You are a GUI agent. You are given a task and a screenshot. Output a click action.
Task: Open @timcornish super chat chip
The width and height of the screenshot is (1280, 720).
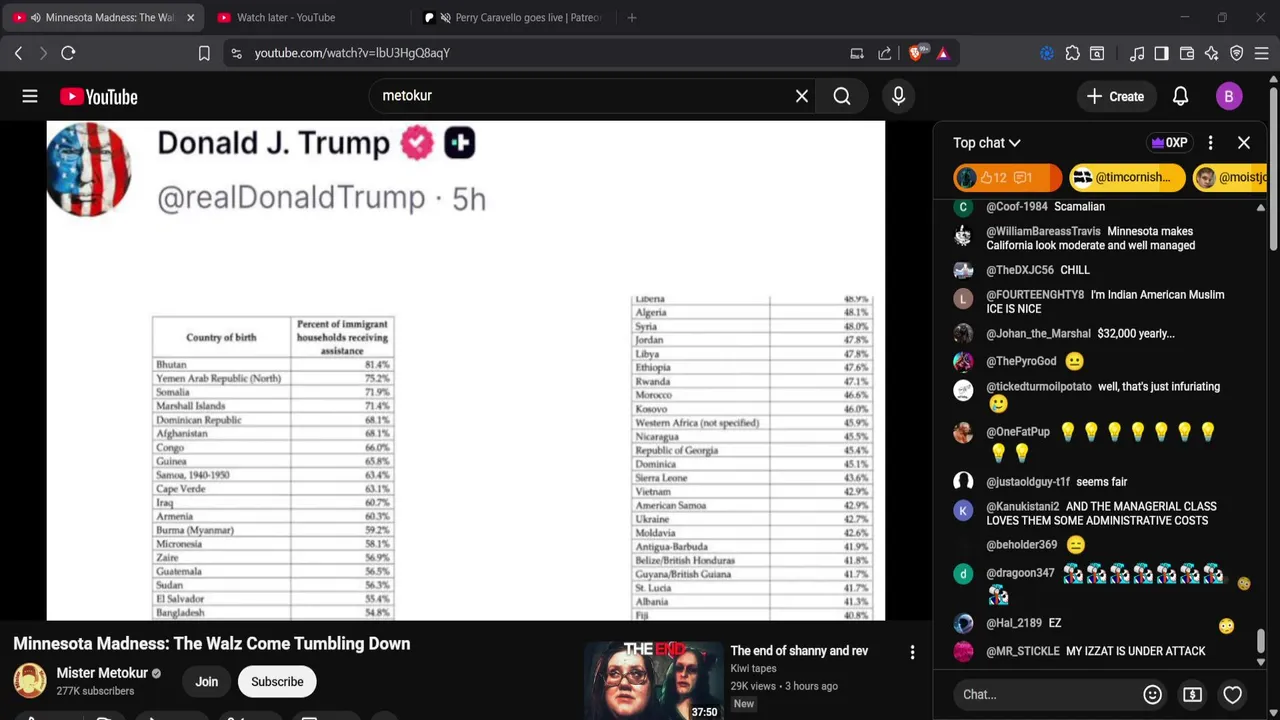click(1126, 178)
